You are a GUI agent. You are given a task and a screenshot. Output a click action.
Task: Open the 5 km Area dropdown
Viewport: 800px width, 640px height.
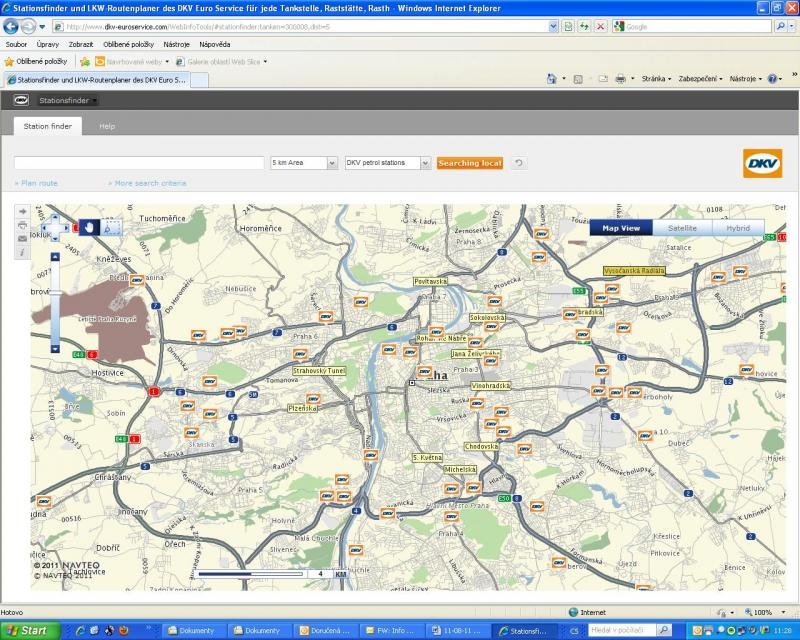pyautogui.click(x=304, y=163)
